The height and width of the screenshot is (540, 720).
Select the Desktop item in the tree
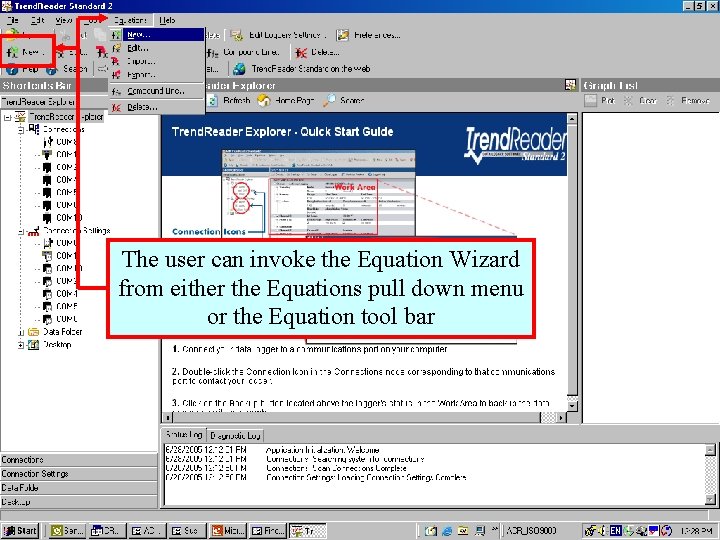[57, 344]
